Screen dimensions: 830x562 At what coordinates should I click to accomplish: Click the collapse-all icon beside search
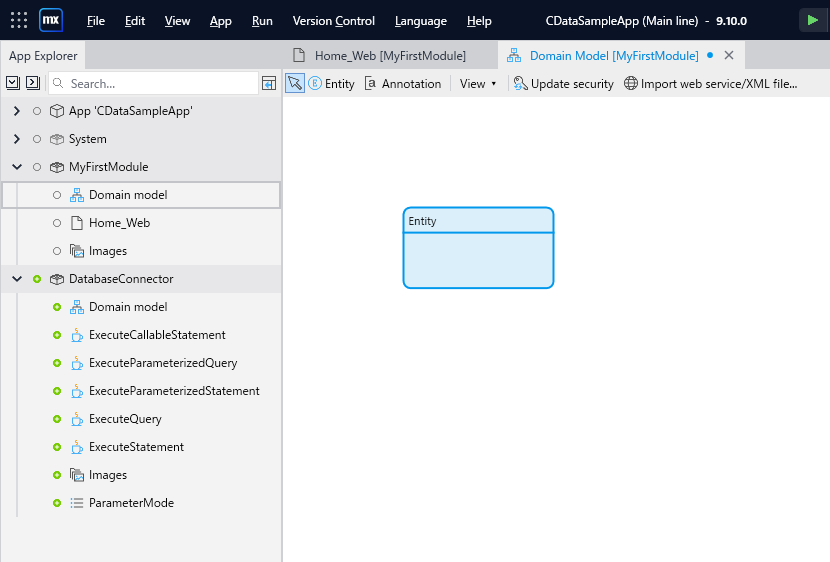coord(33,83)
